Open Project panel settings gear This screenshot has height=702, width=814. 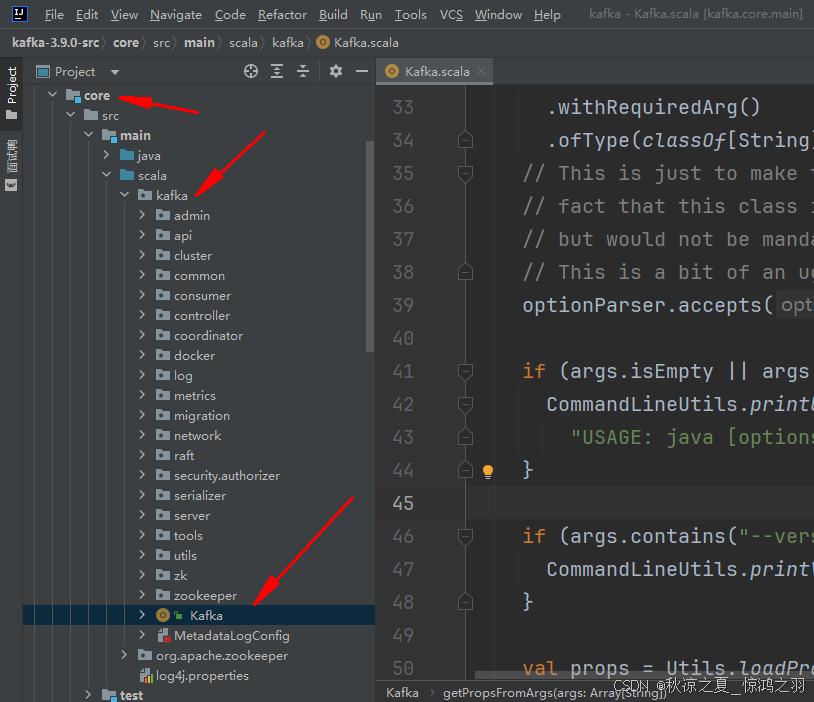pyautogui.click(x=336, y=71)
